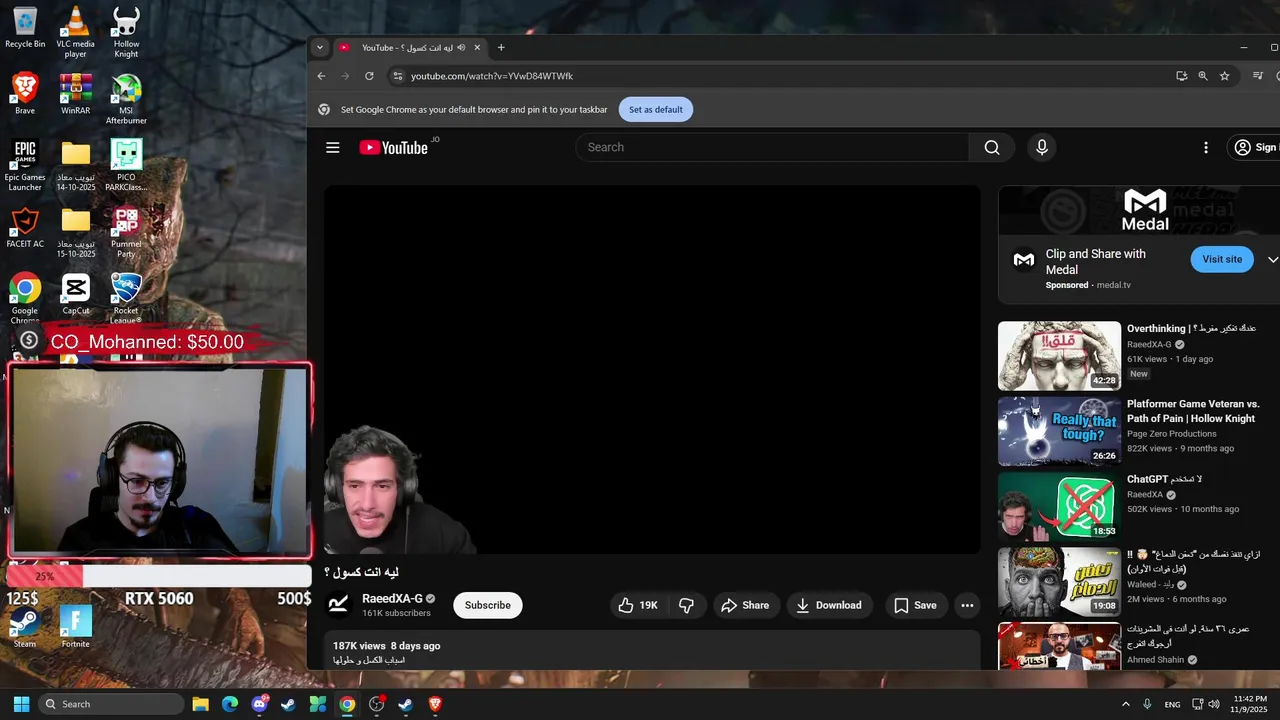Go back using Chrome's back arrow

coord(321,76)
